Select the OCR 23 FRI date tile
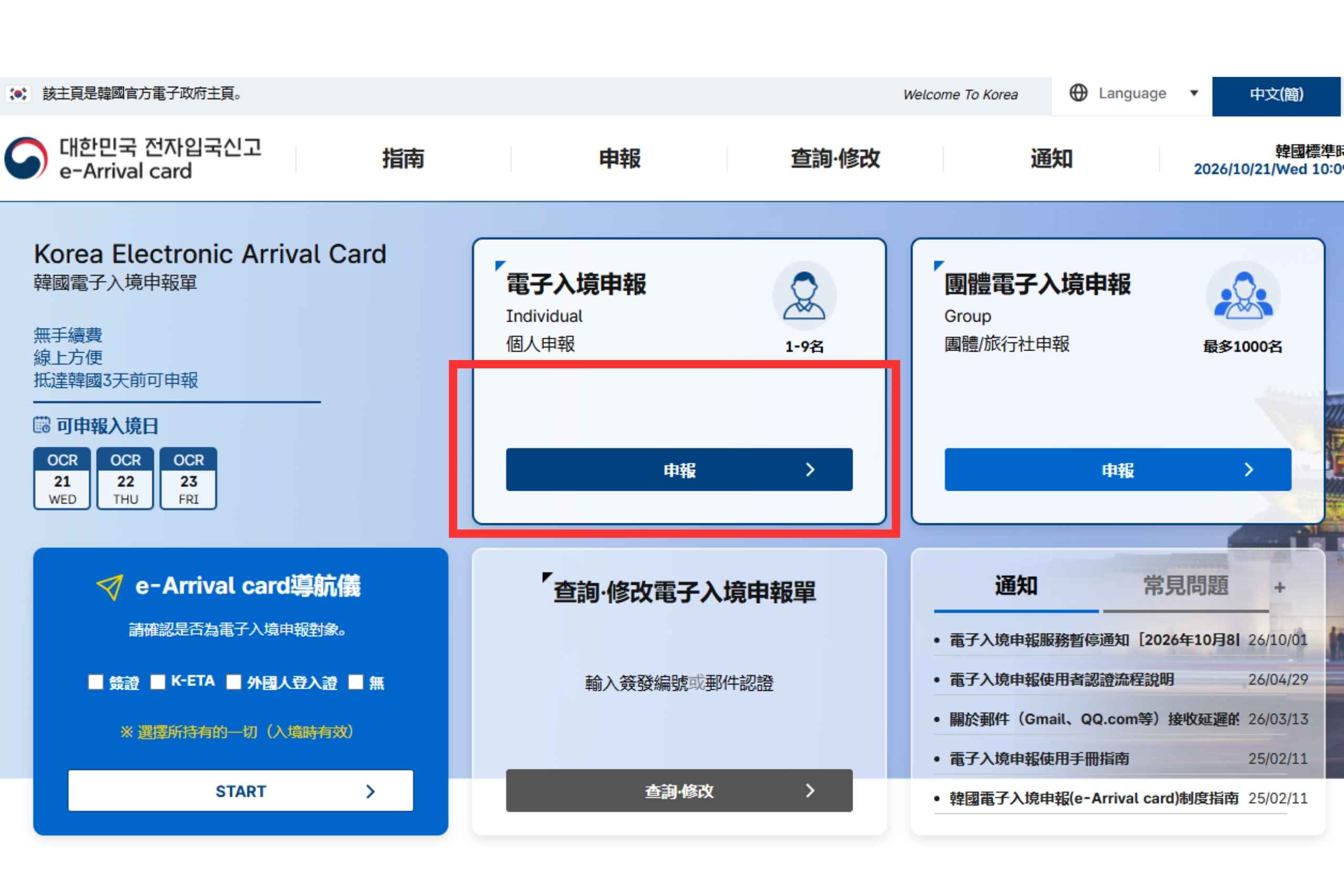 click(188, 478)
